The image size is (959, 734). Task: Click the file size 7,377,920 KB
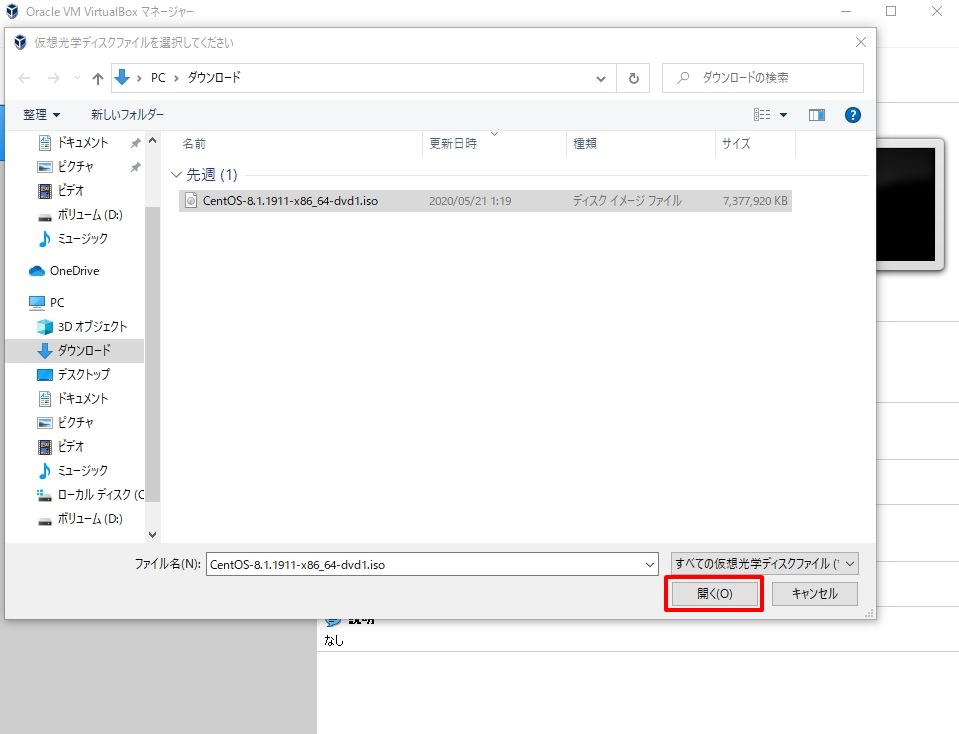[755, 201]
